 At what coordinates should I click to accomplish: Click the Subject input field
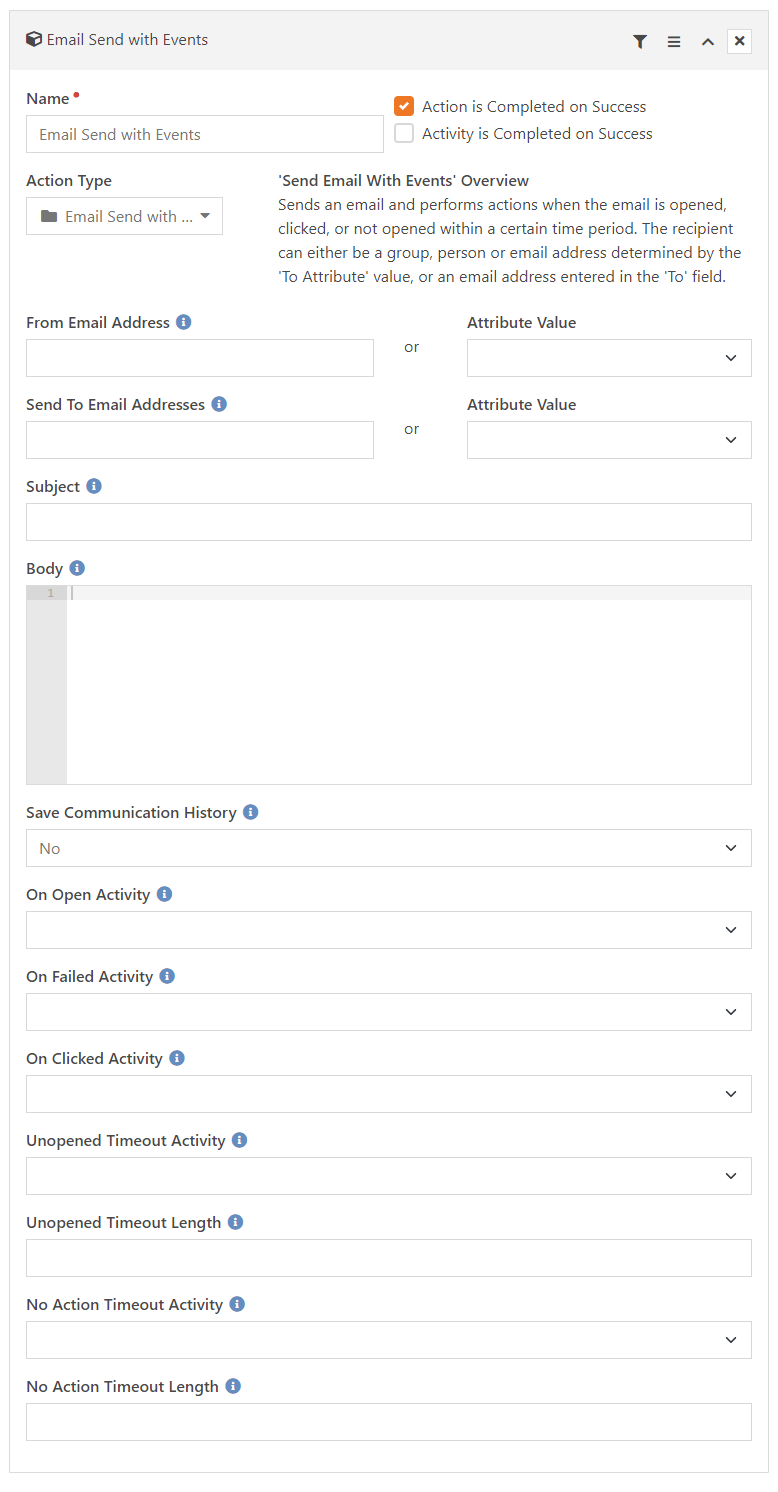point(389,522)
